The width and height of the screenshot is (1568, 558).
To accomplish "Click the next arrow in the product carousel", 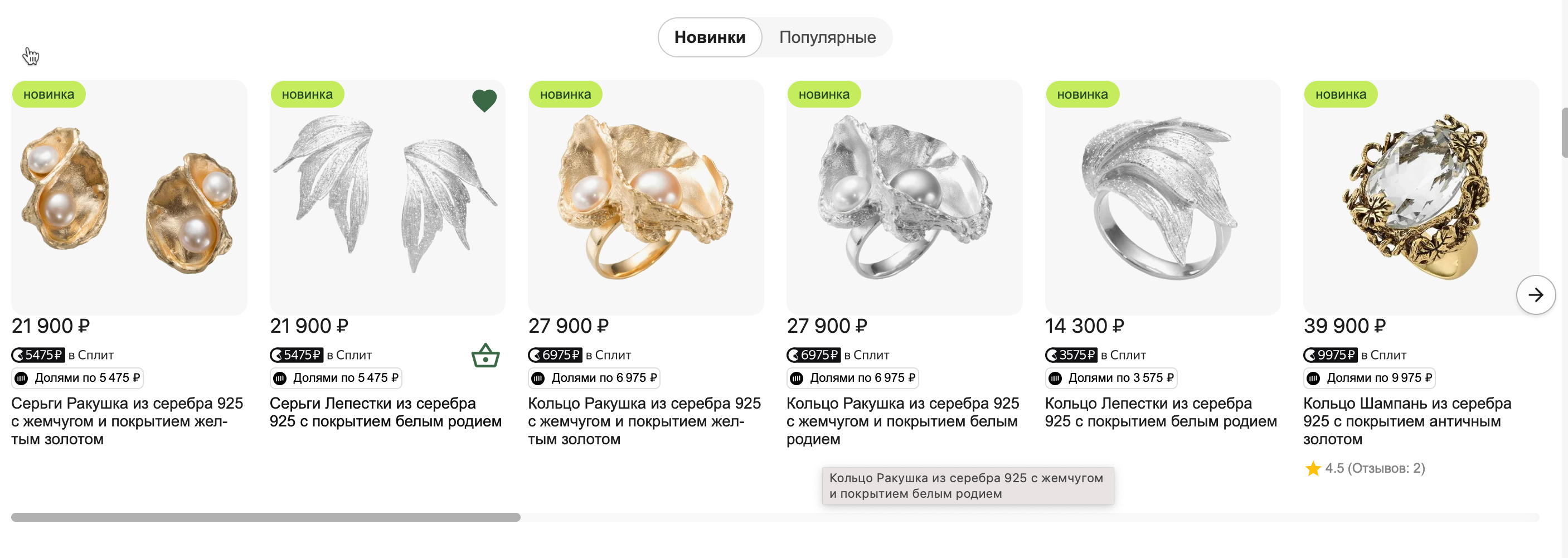I will [x=1535, y=295].
